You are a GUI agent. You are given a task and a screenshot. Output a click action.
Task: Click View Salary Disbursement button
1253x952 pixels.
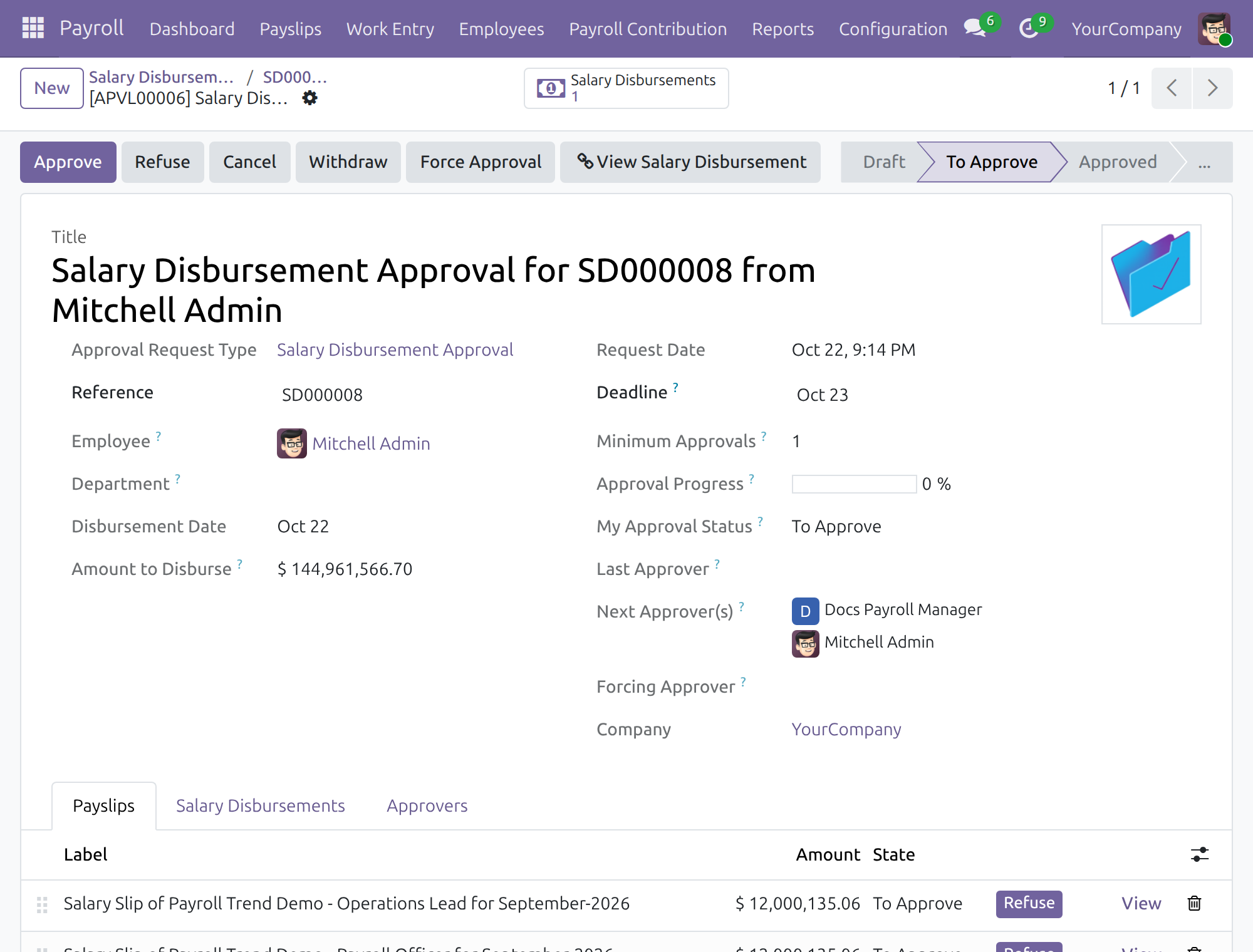pyautogui.click(x=690, y=162)
